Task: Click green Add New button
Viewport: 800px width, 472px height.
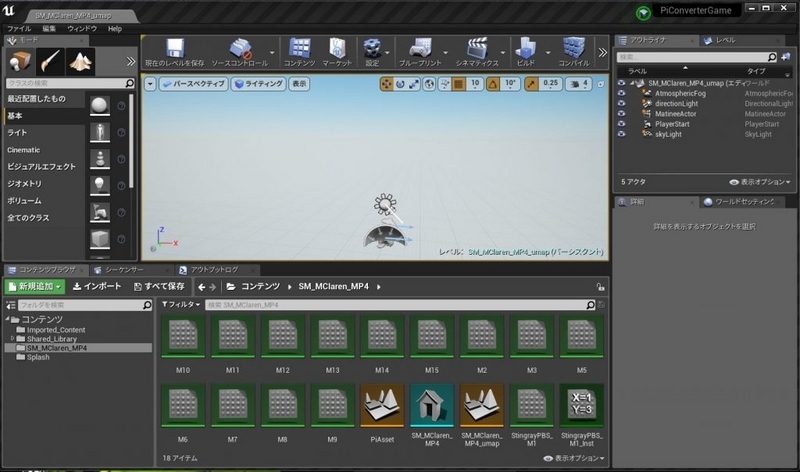Action: [35, 287]
